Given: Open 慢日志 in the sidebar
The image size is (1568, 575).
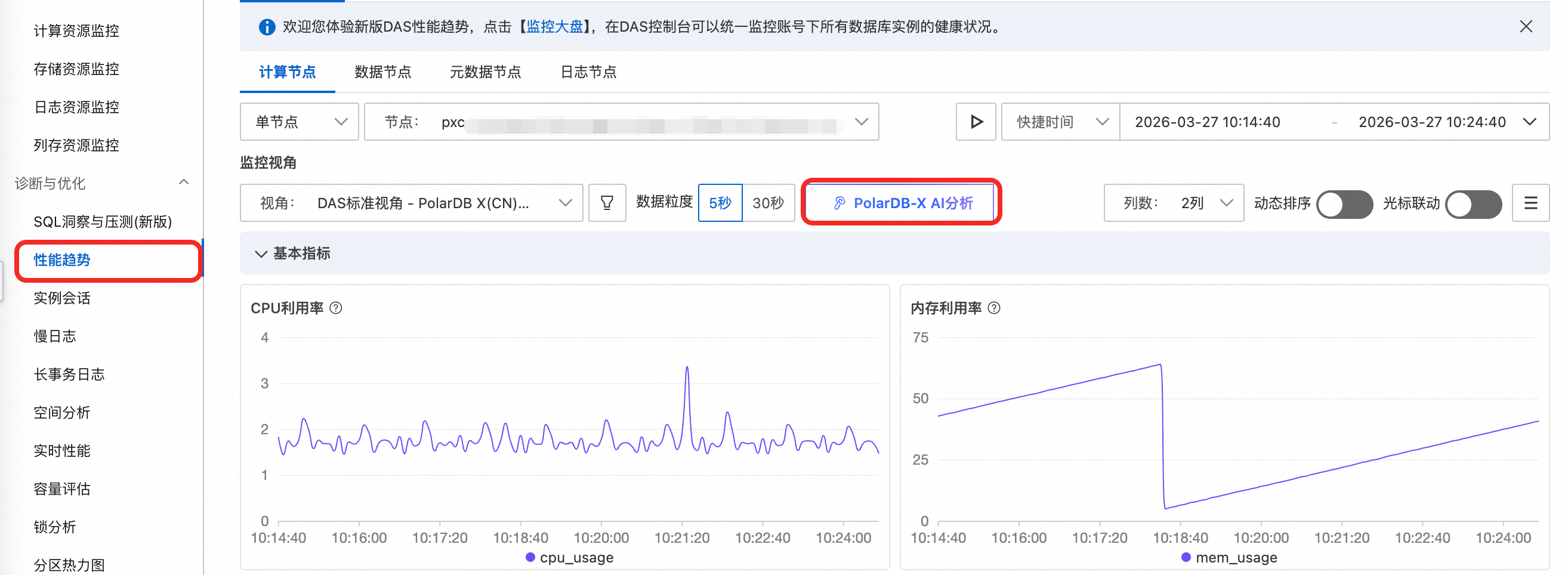Looking at the screenshot, I should pos(55,336).
